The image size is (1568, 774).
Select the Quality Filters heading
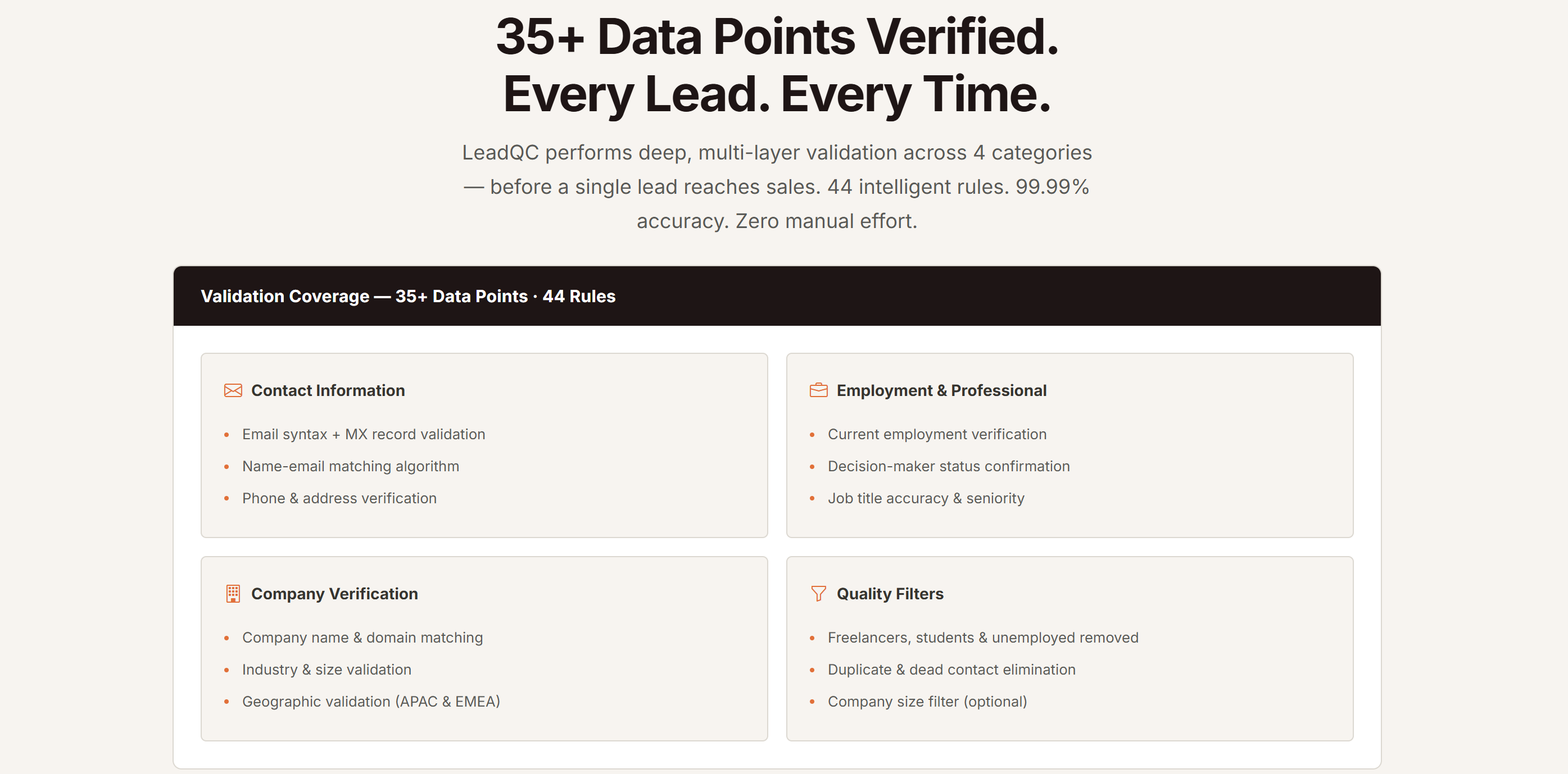click(x=889, y=594)
